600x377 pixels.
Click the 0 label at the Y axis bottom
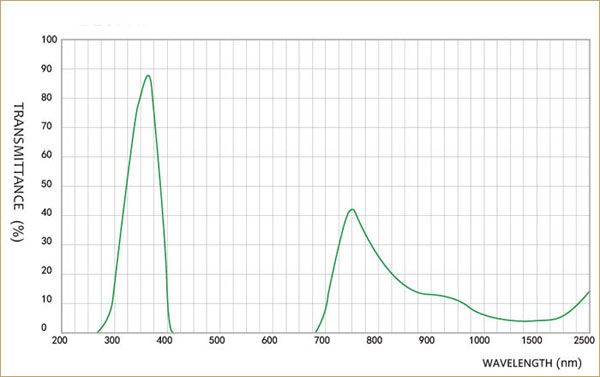[44, 328]
